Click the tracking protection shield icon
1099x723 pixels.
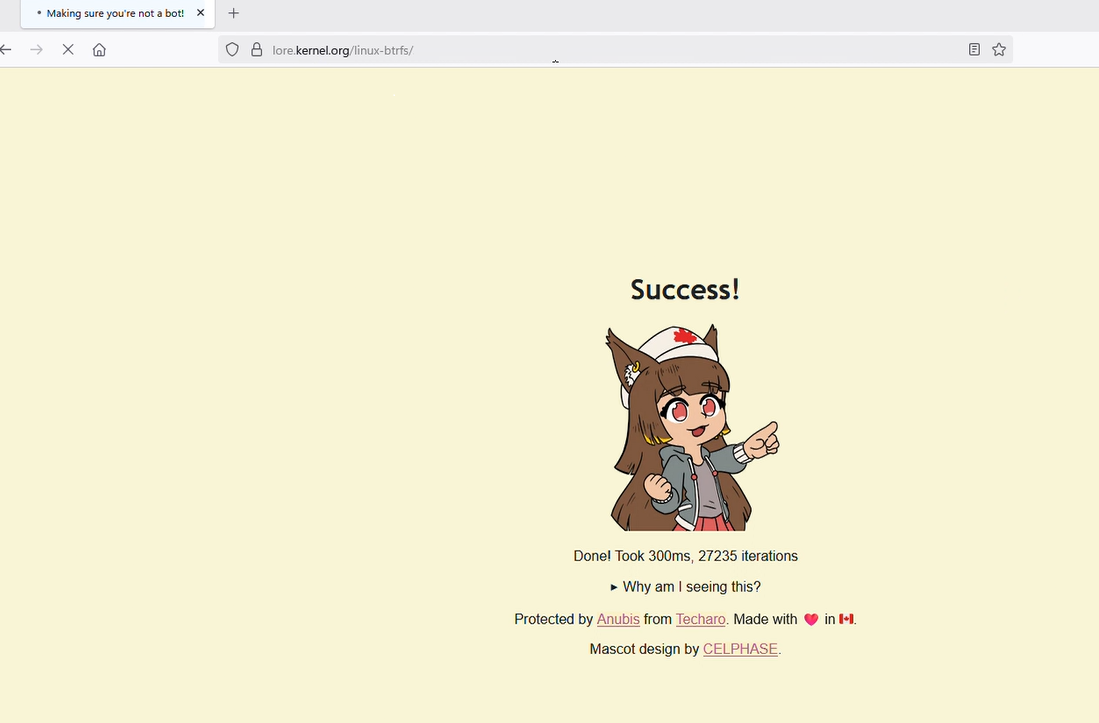232,50
